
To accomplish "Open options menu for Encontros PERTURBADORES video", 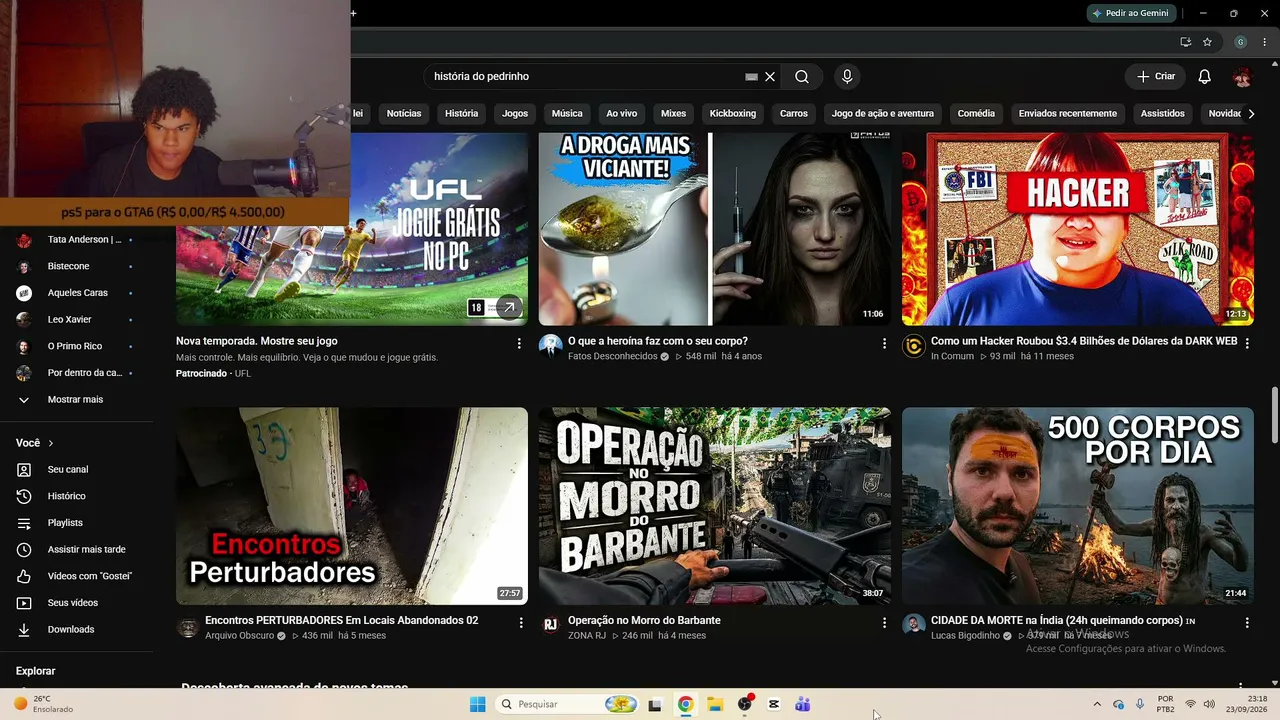I will tap(521, 622).
